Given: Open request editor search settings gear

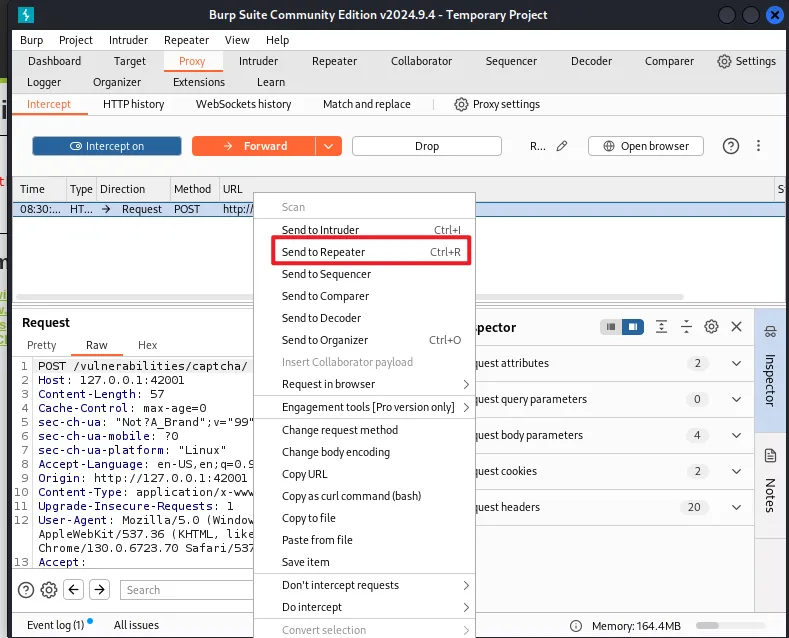Looking at the screenshot, I should pyautogui.click(x=49, y=590).
